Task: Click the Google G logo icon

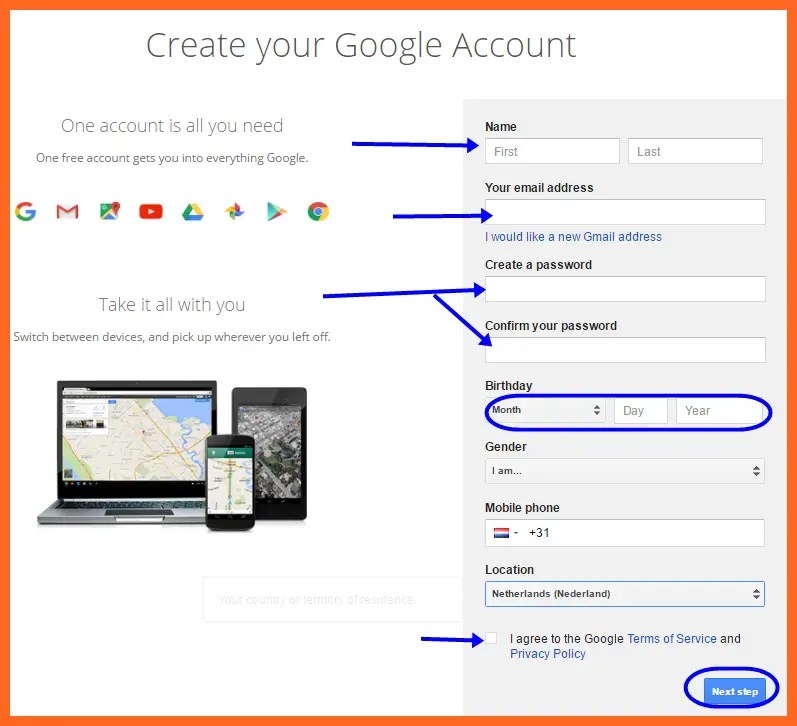Action: click(25, 211)
